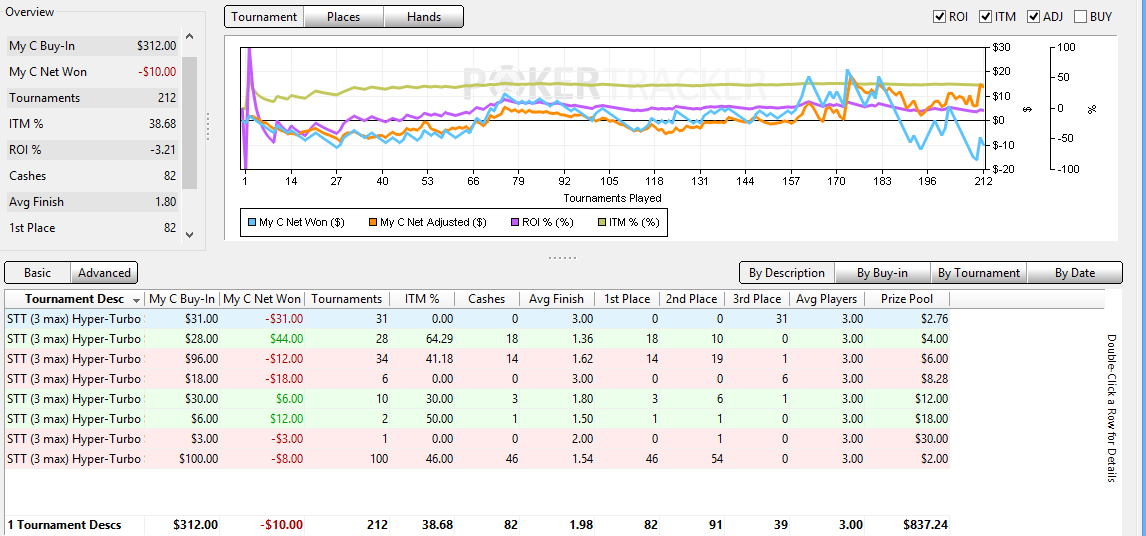Toggle the ITM checkbox

(986, 17)
